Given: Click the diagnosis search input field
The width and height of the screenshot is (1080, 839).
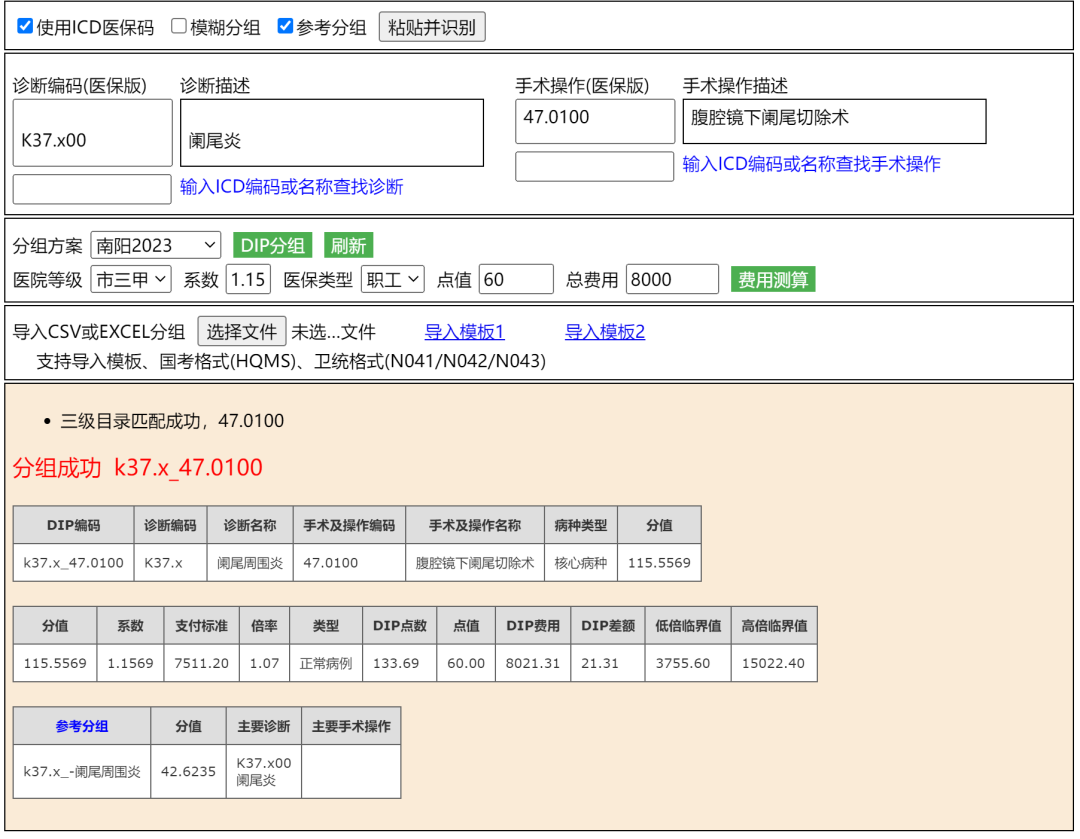Looking at the screenshot, I should tap(92, 188).
